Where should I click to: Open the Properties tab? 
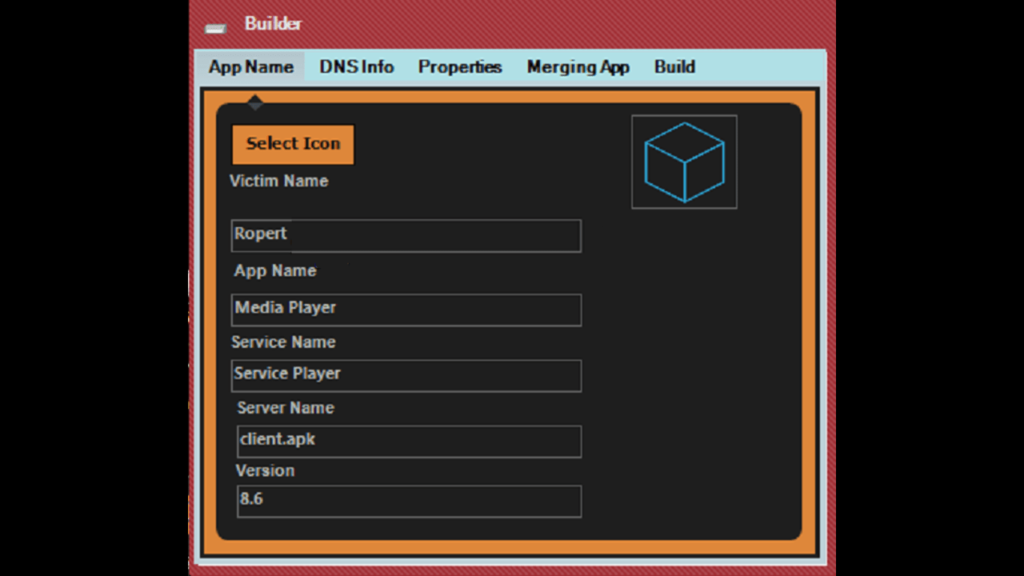(x=460, y=67)
